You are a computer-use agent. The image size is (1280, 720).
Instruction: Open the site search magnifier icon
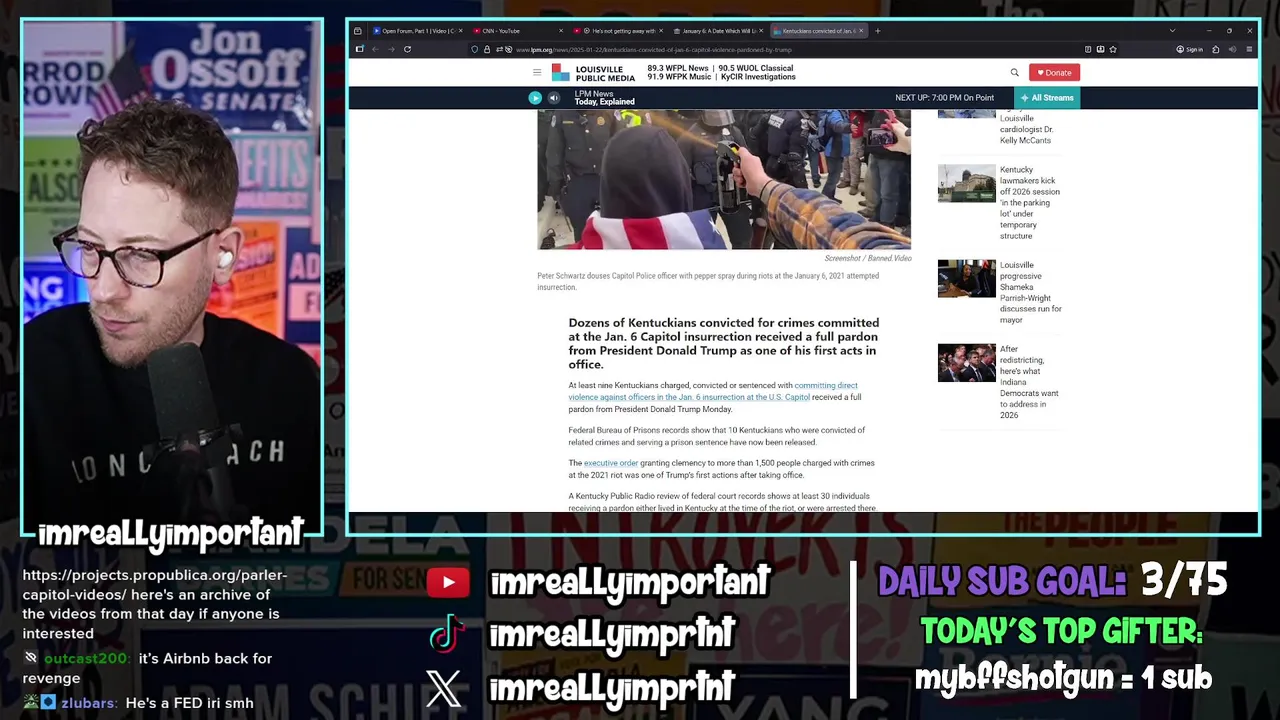(1014, 72)
